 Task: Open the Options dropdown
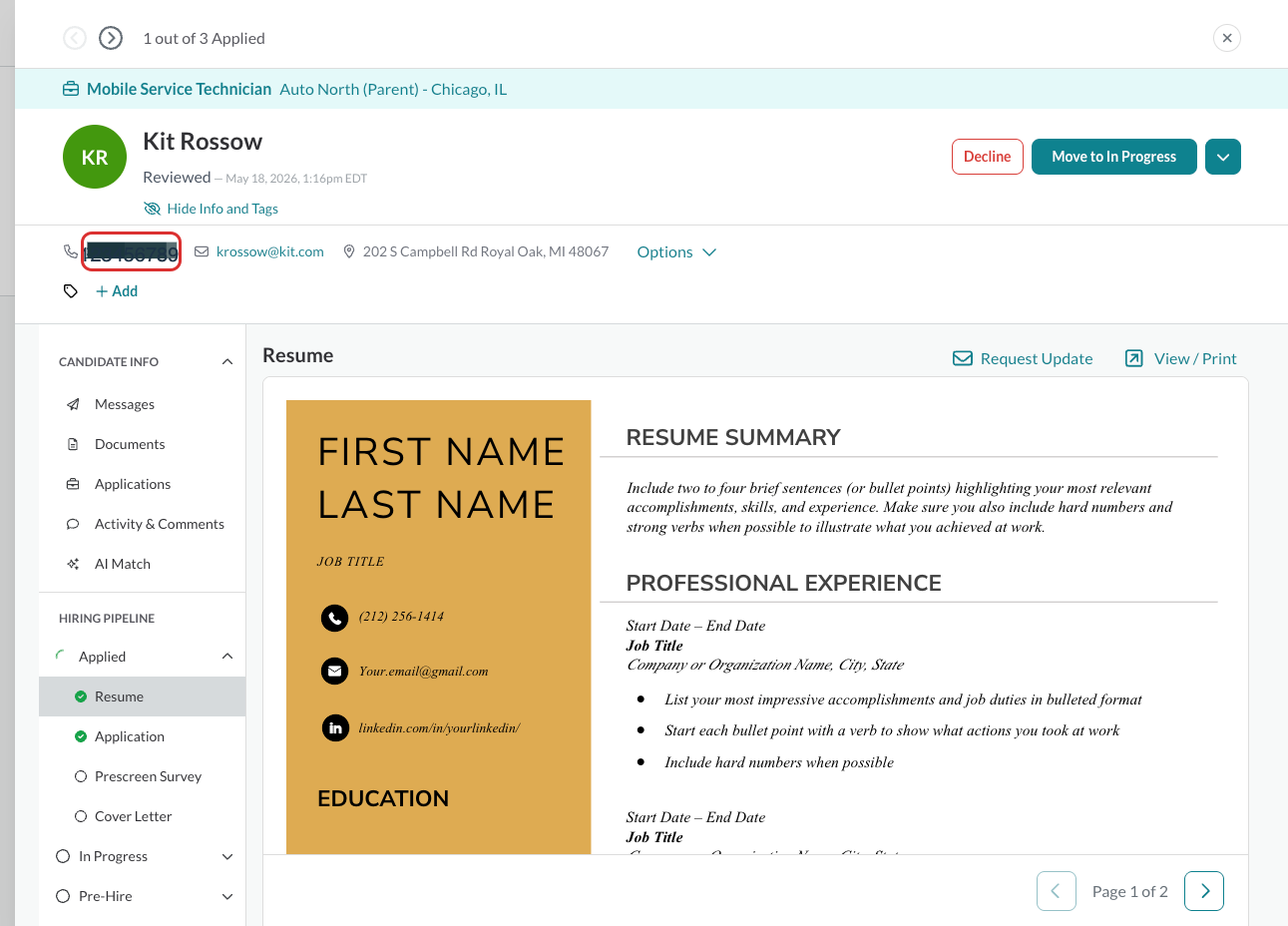[x=676, y=251]
